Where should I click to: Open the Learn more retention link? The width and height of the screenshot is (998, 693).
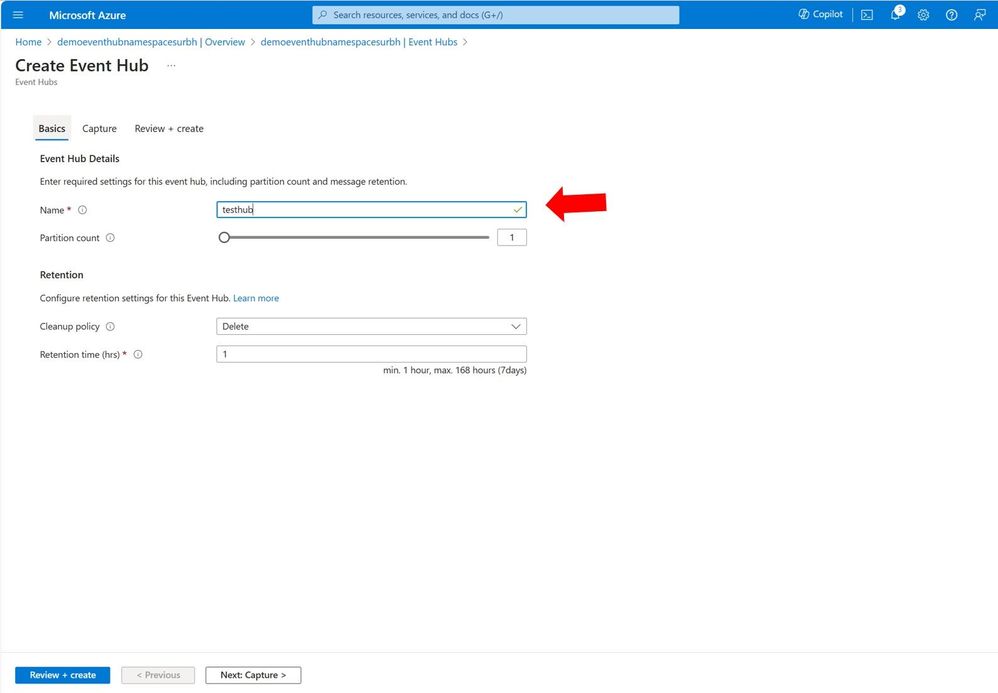click(x=256, y=298)
